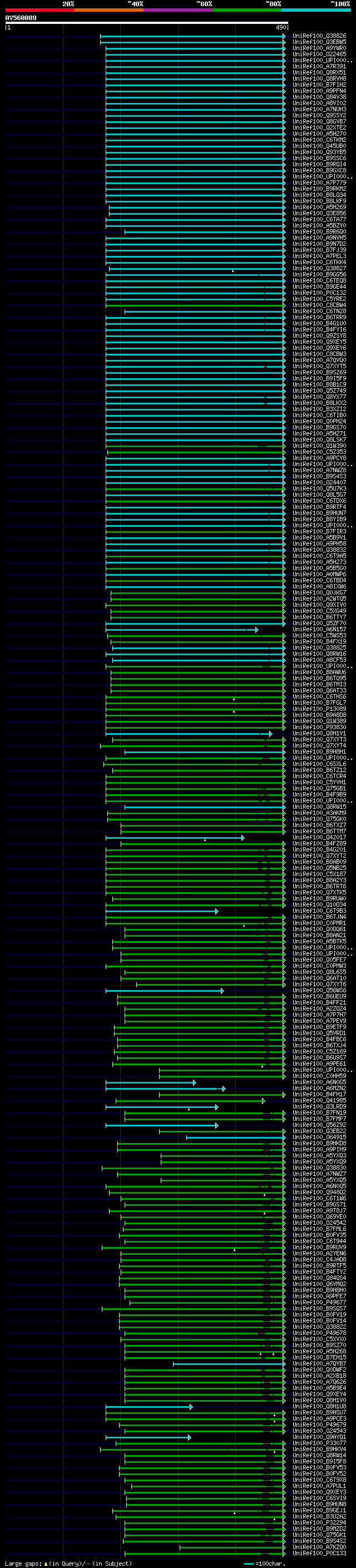Select the UniRef100_Q84V38 label
Screen dimensions: 356x1568
click(319, 97)
